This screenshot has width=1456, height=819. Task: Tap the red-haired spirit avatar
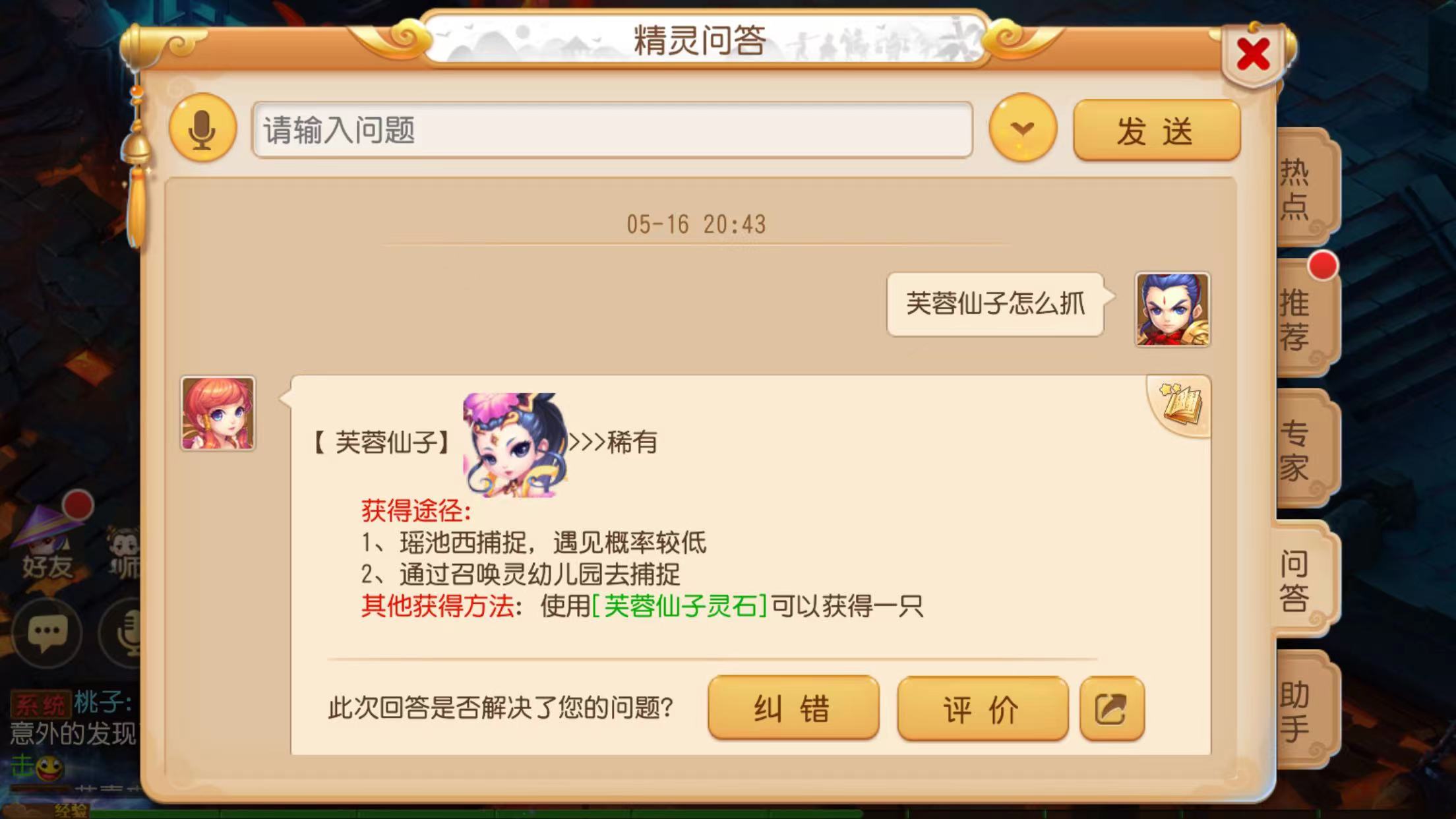click(218, 413)
